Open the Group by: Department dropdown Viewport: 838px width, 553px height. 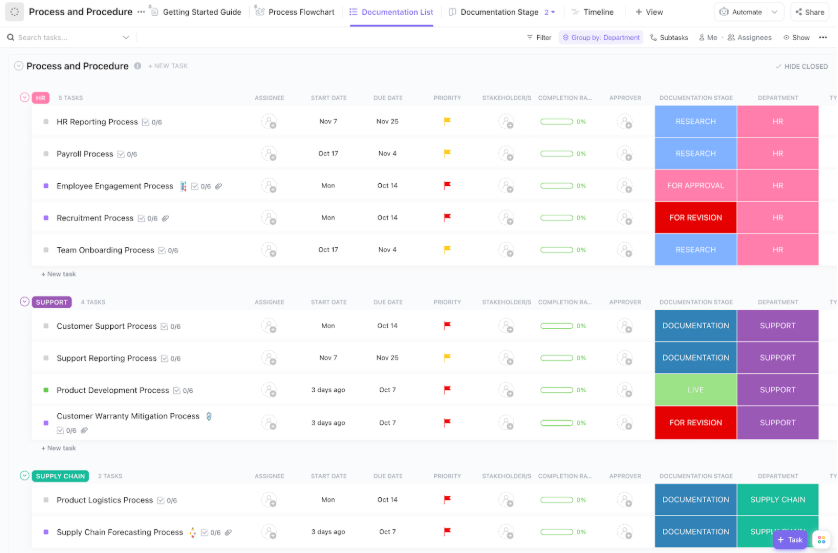tap(600, 37)
